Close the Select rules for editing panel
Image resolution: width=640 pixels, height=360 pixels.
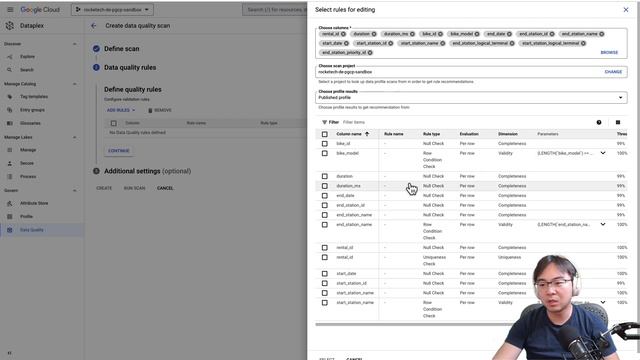[x=626, y=9]
